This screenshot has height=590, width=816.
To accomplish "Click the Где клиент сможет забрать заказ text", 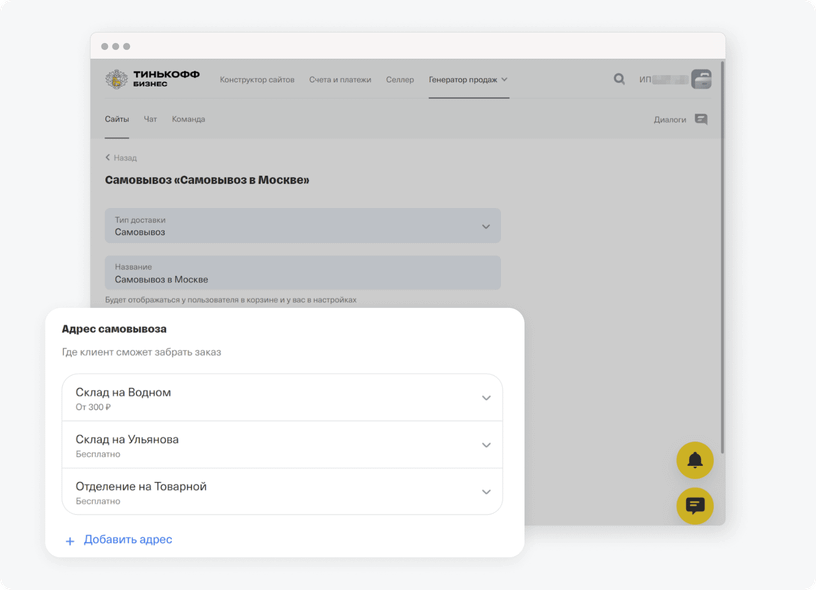I will pyautogui.click(x=142, y=352).
